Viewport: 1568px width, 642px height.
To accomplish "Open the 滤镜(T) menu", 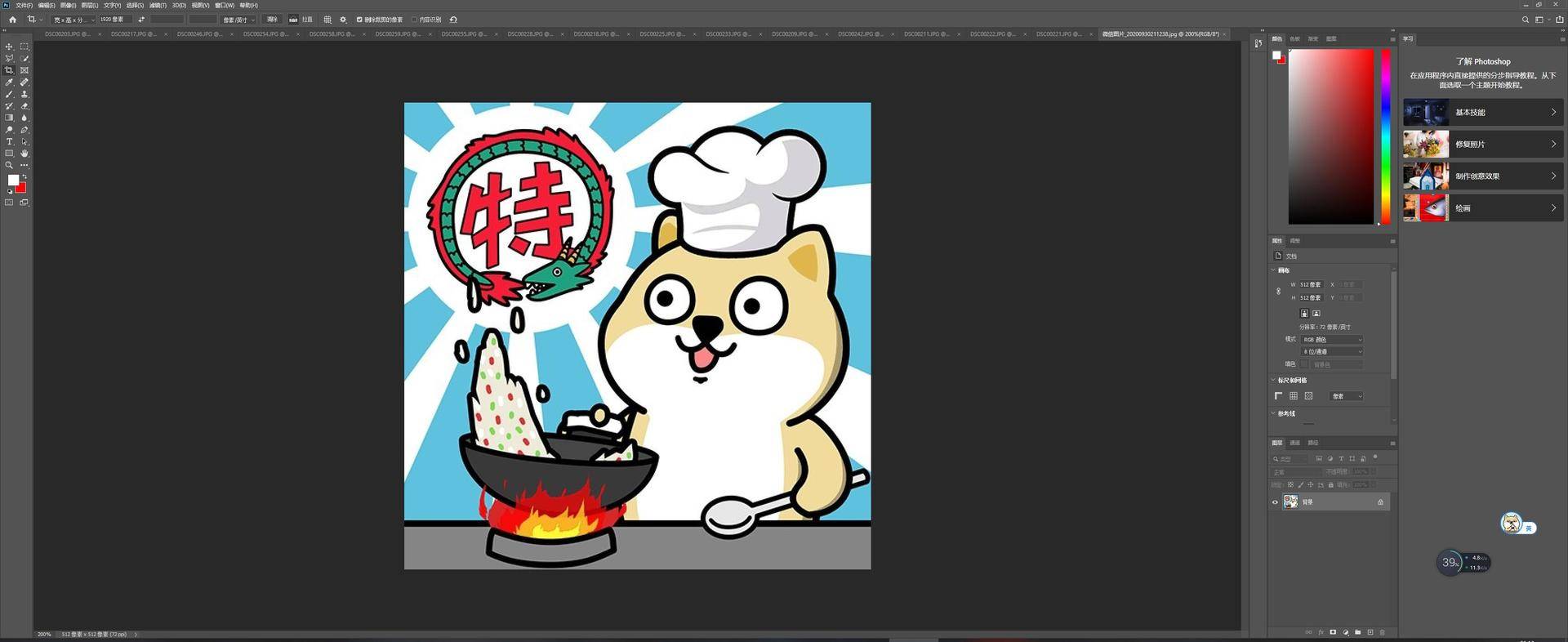I will tap(158, 5).
